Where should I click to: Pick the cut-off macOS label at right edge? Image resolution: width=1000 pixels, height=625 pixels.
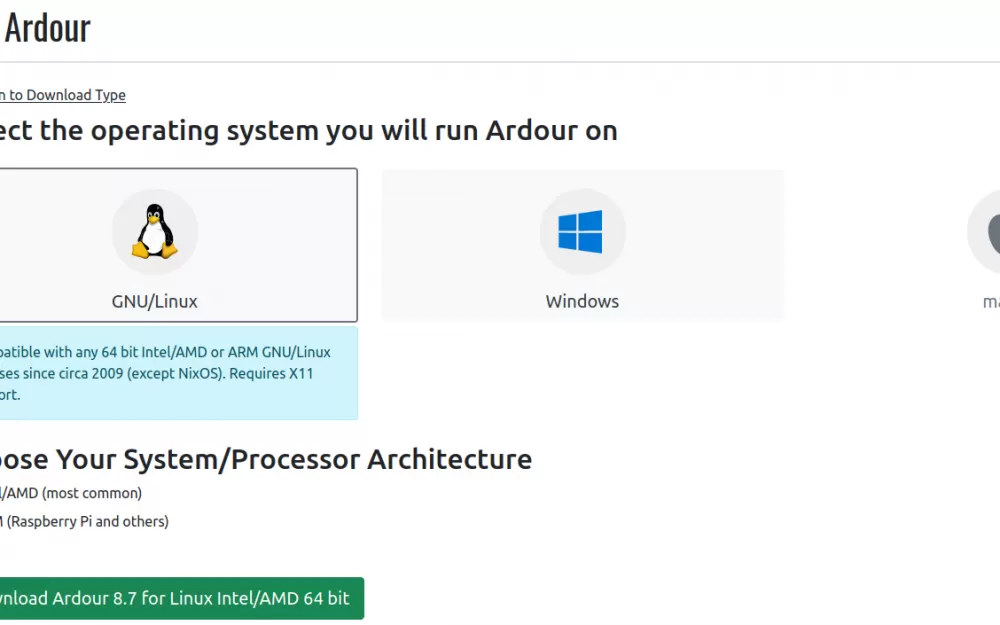click(991, 302)
